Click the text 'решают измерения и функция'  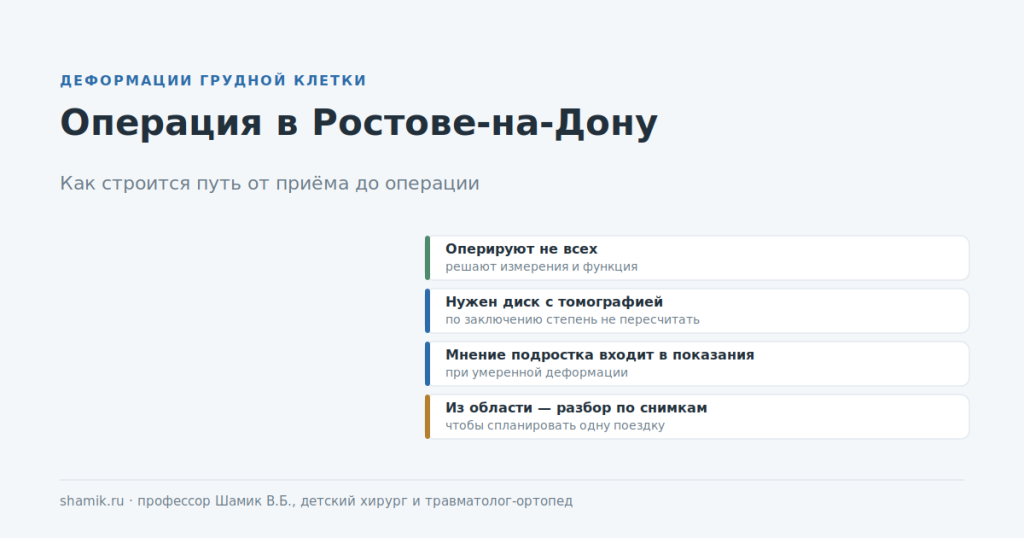[541, 266]
